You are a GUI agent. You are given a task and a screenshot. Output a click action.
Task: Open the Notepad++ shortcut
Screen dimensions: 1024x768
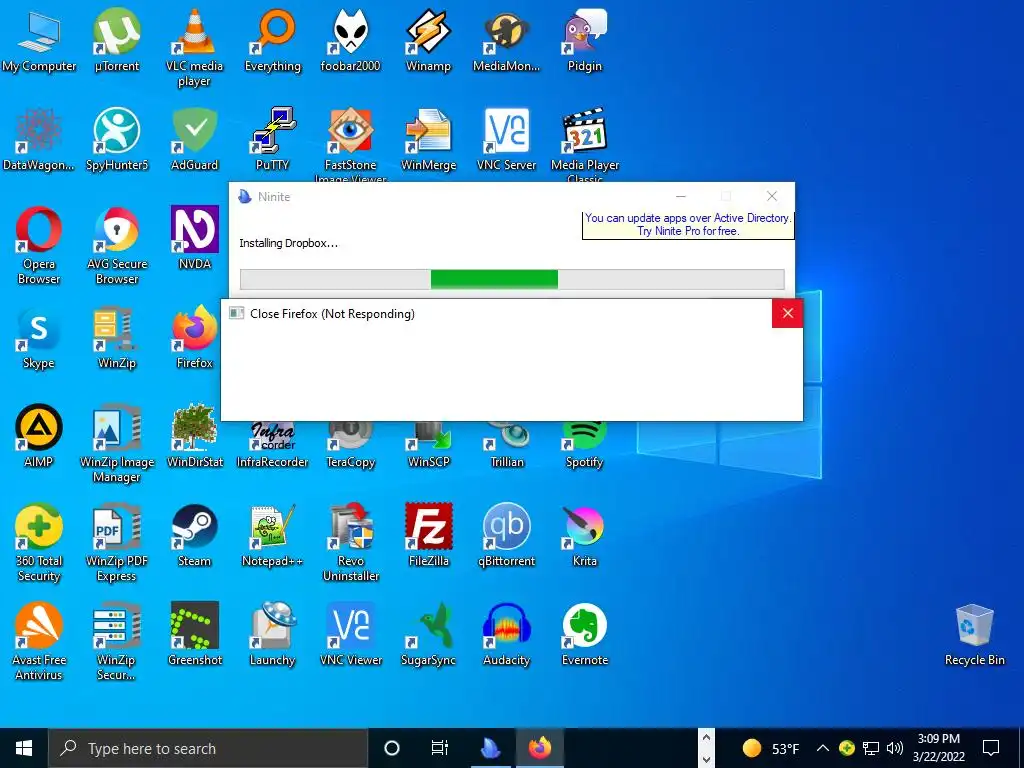[272, 534]
